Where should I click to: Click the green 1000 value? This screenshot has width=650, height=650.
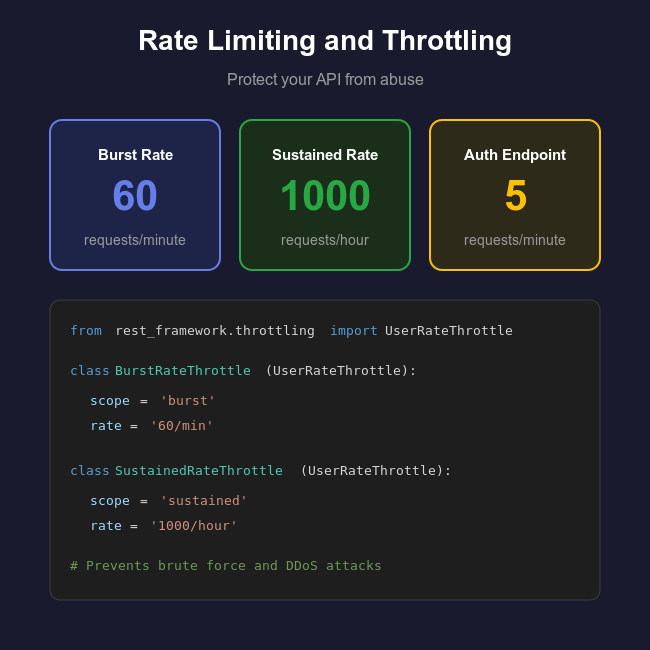coord(325,196)
